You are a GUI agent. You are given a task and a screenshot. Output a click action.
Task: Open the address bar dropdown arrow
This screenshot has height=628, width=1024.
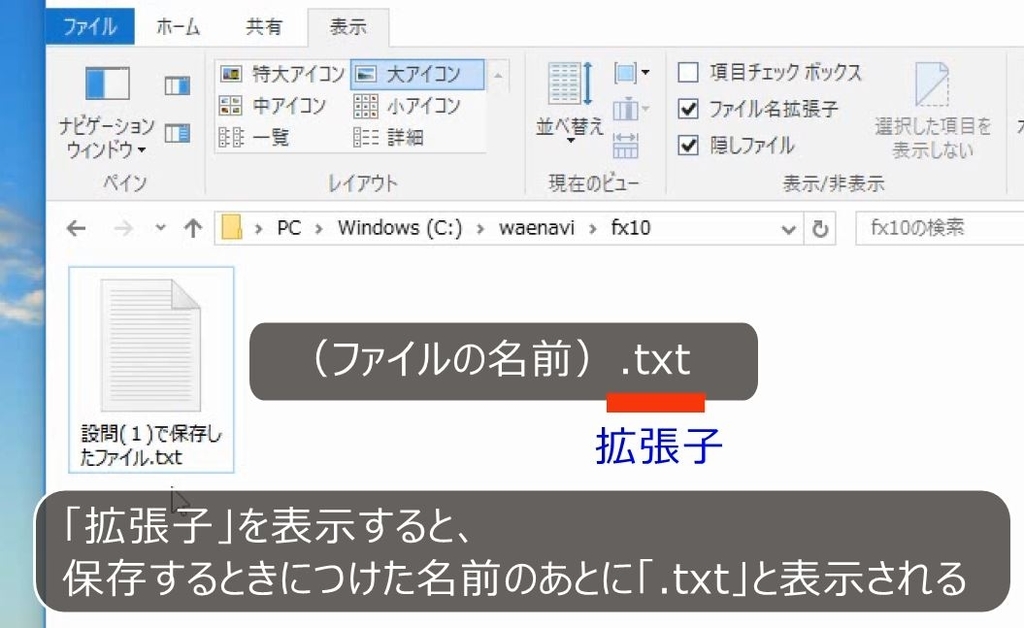click(789, 228)
